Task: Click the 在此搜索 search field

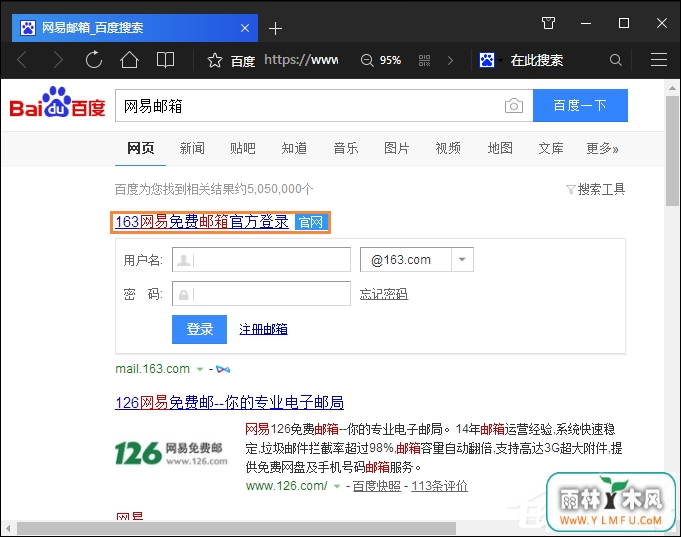Action: pyautogui.click(x=536, y=60)
